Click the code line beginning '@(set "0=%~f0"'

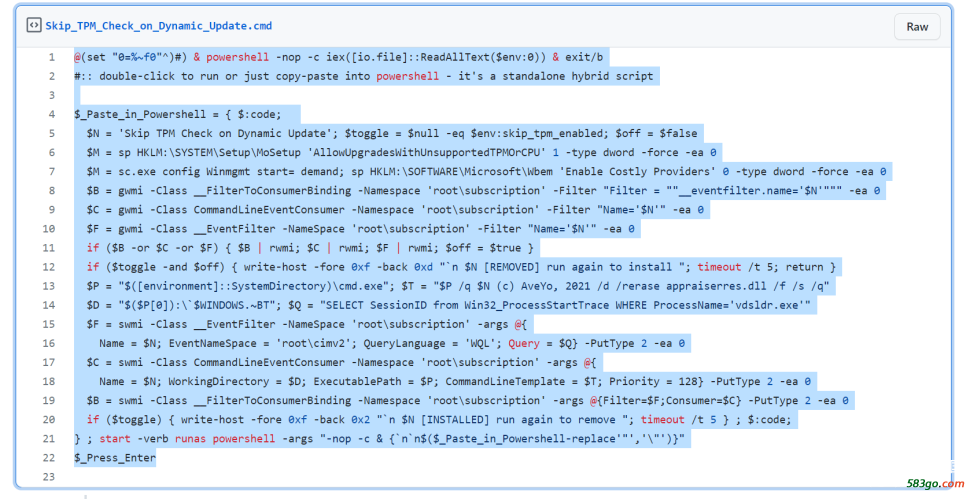[338, 57]
